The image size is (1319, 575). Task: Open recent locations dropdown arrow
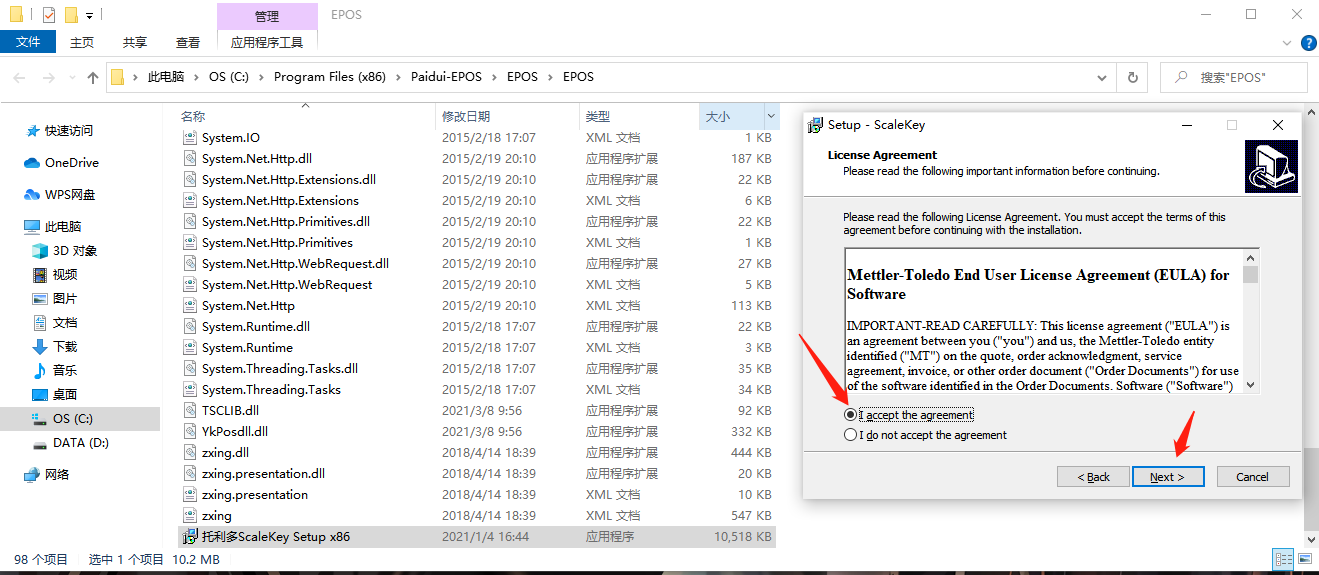(x=71, y=78)
